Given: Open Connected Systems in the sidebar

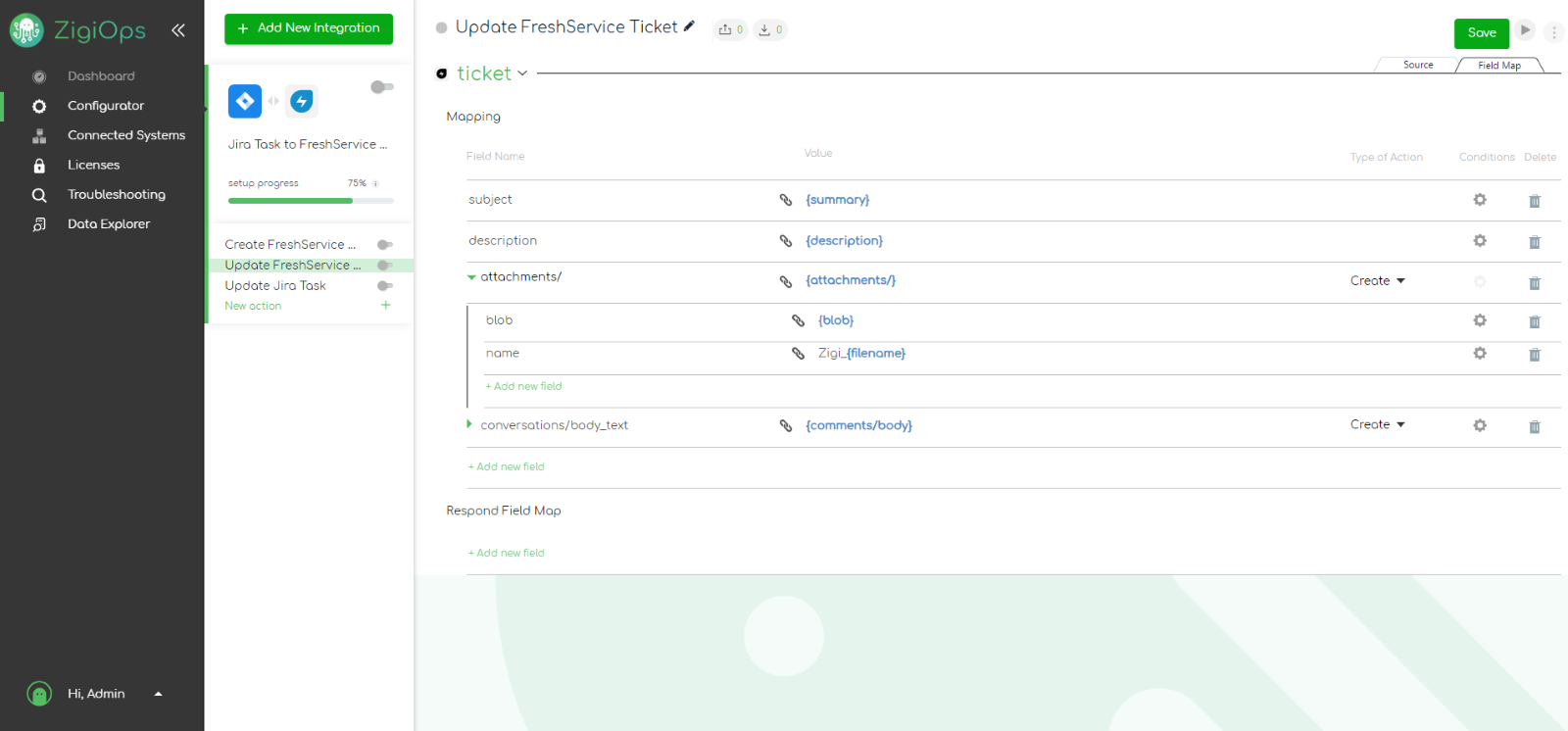Looking at the screenshot, I should (x=126, y=135).
